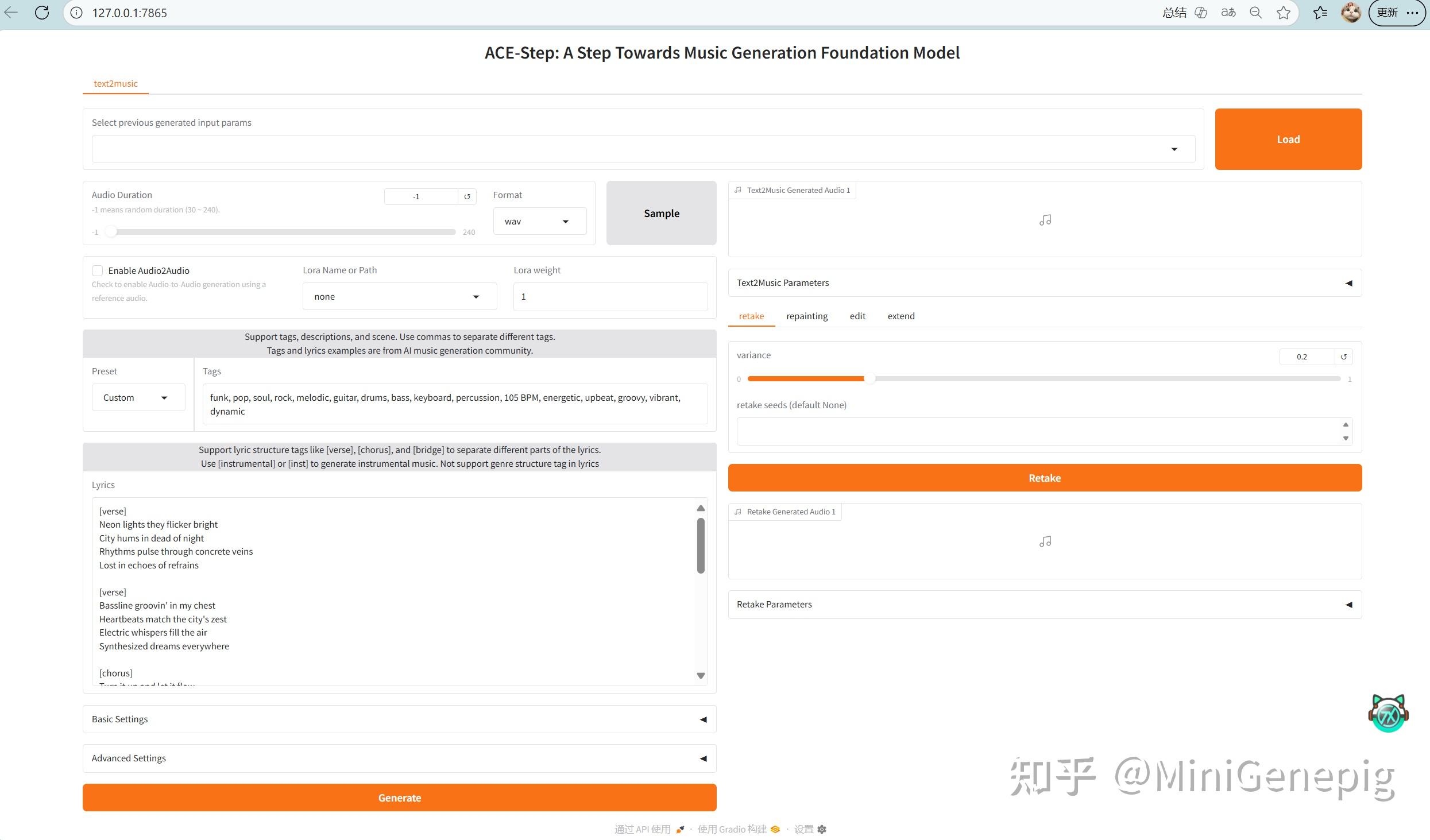
Task: Open the Lora Name or Path dropdown
Action: (x=399, y=296)
